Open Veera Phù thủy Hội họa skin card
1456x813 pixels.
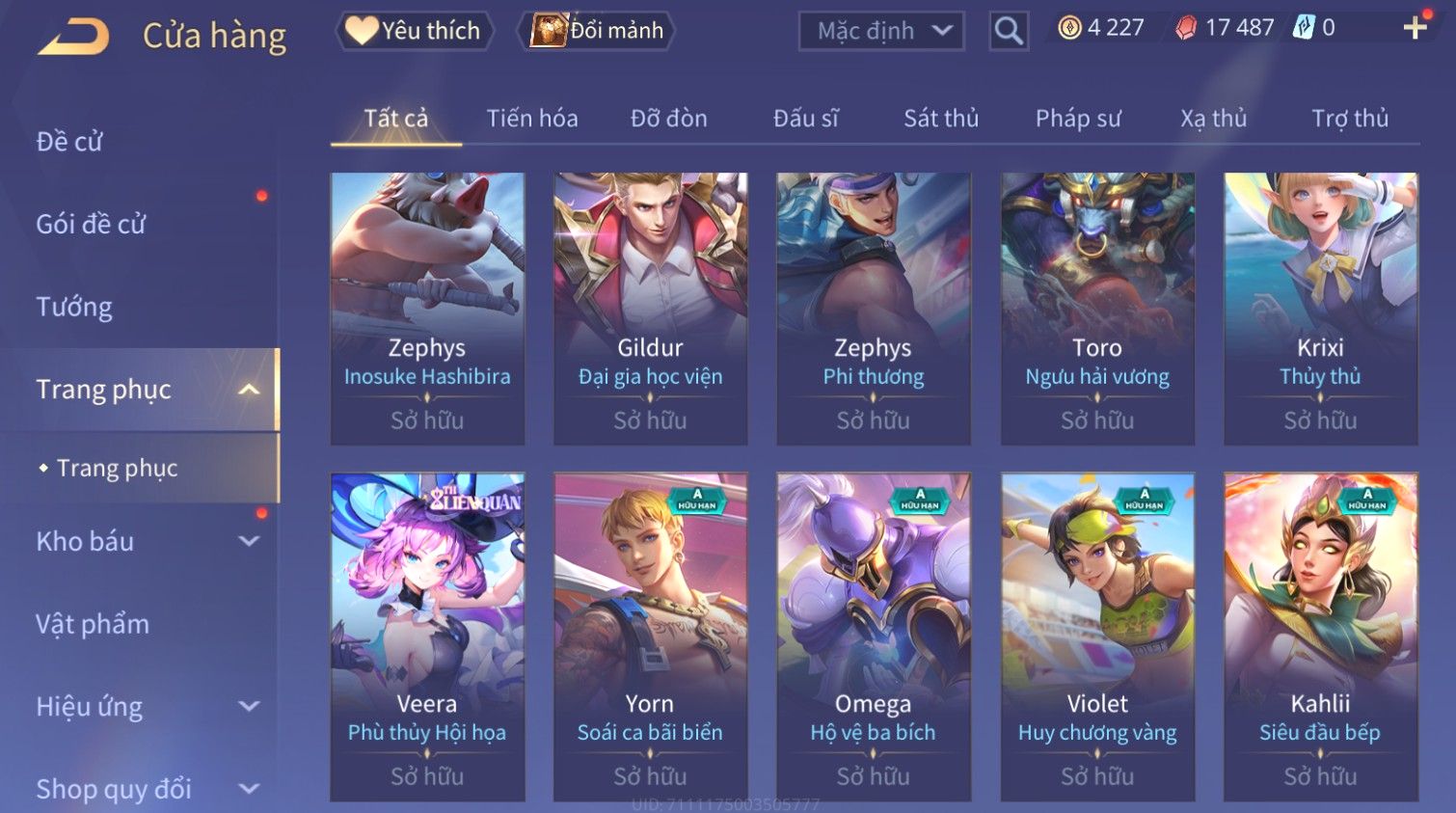tap(427, 637)
